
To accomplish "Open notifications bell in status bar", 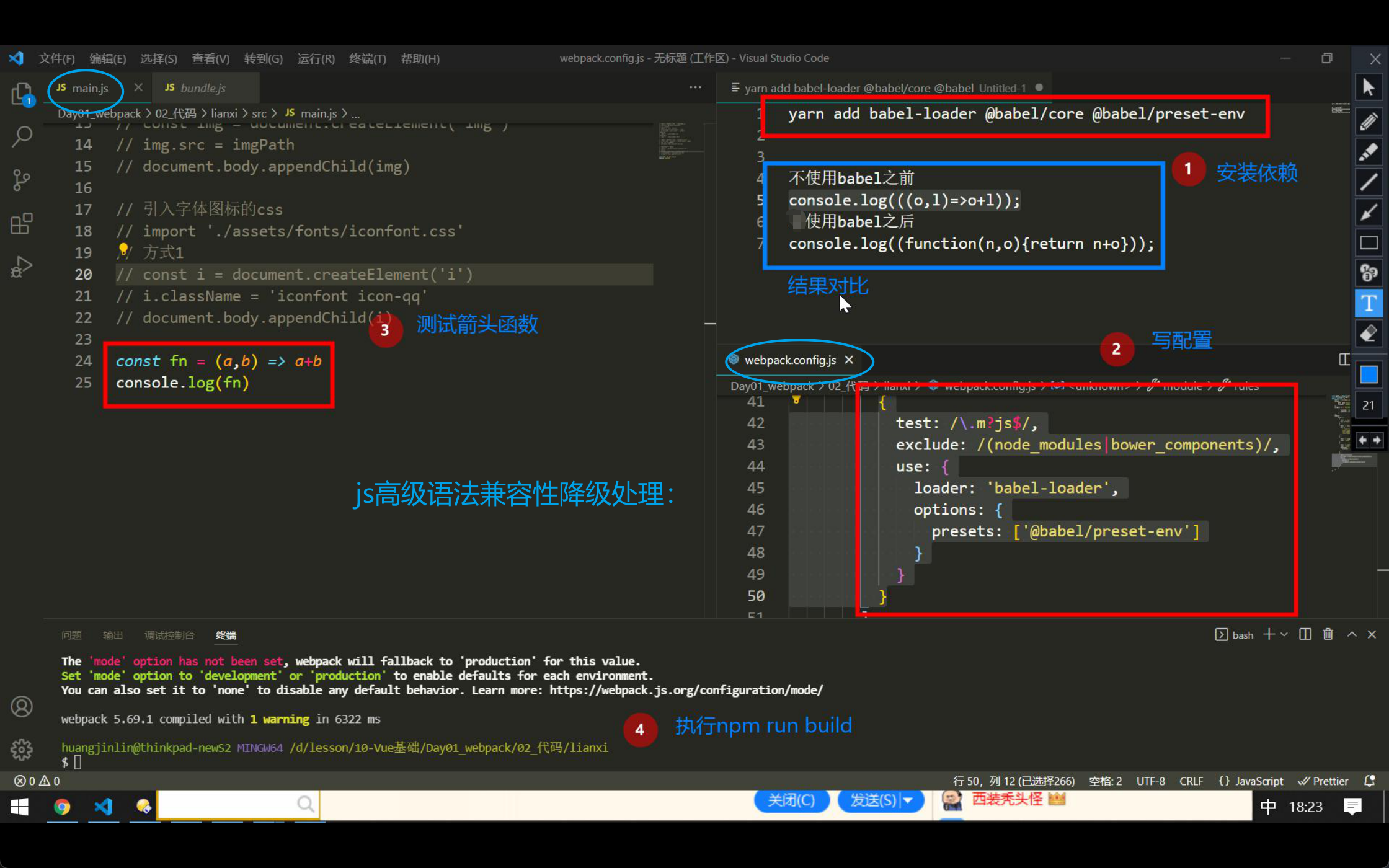I will pyautogui.click(x=1370, y=781).
